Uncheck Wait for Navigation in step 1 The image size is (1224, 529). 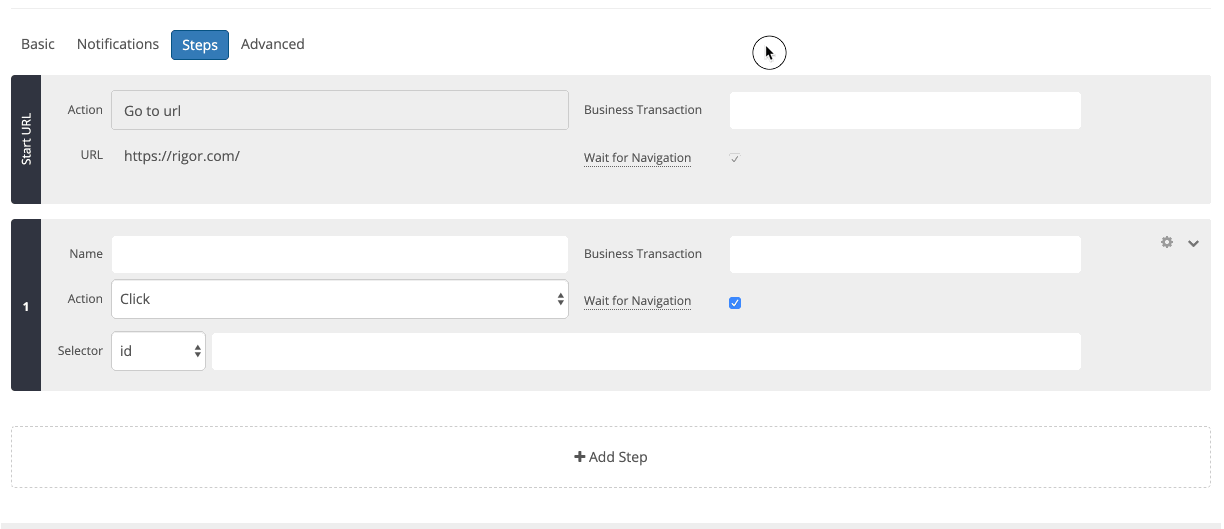tap(735, 303)
